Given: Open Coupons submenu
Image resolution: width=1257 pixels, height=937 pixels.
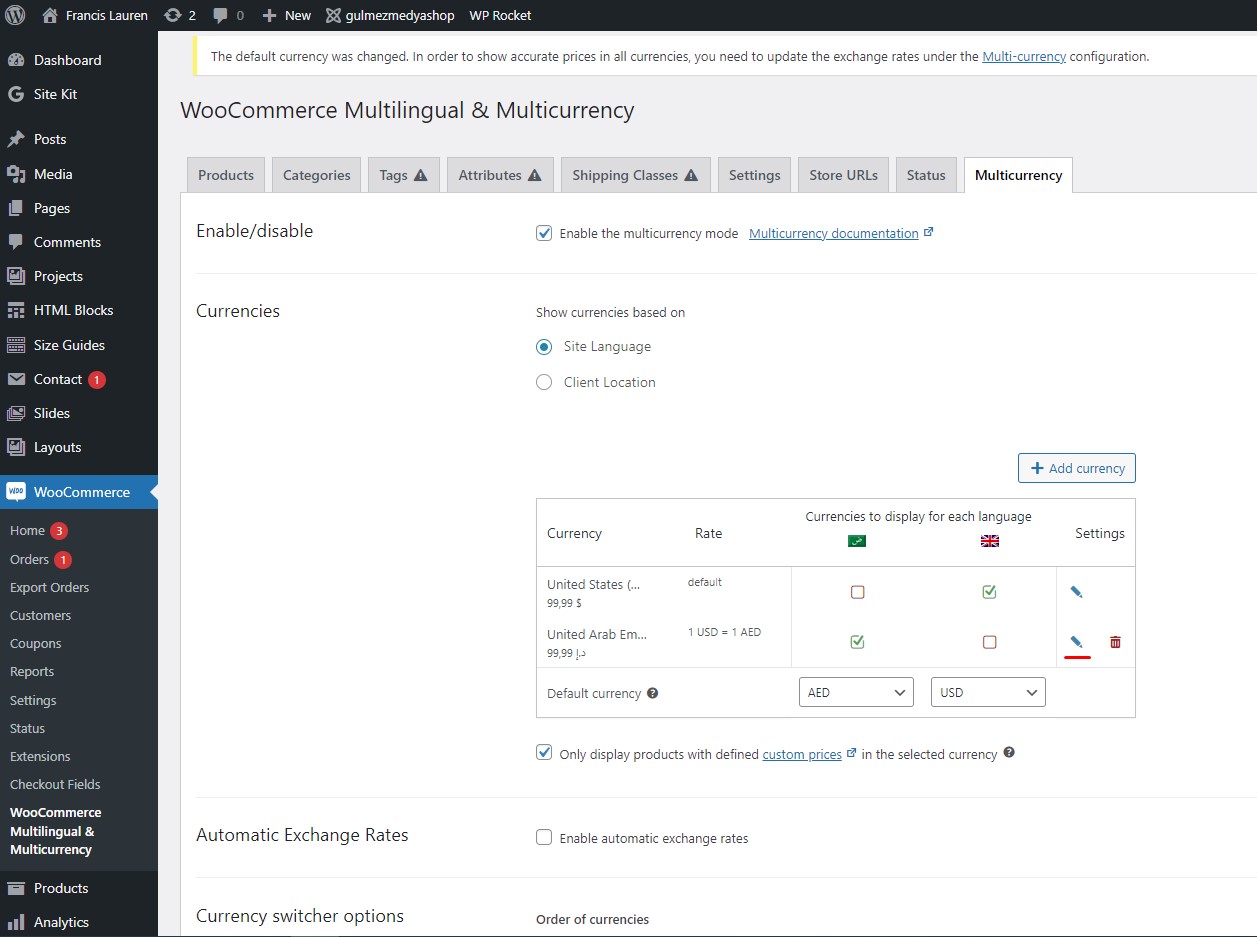Looking at the screenshot, I should click(x=35, y=643).
